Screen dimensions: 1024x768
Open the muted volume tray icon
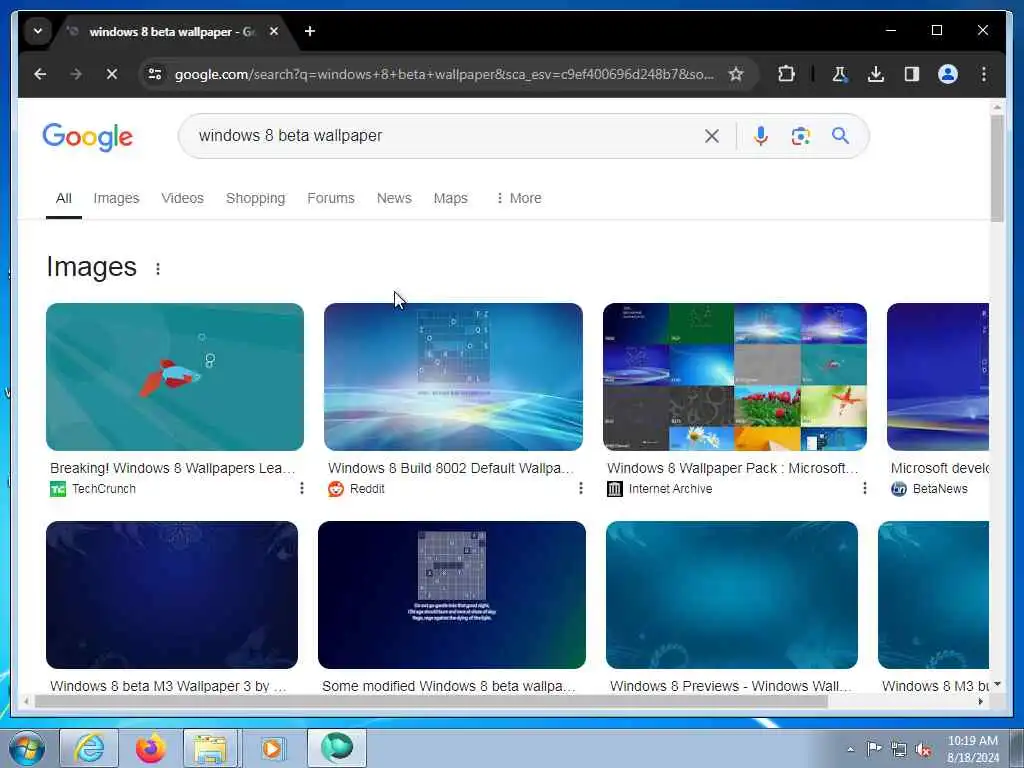point(923,750)
